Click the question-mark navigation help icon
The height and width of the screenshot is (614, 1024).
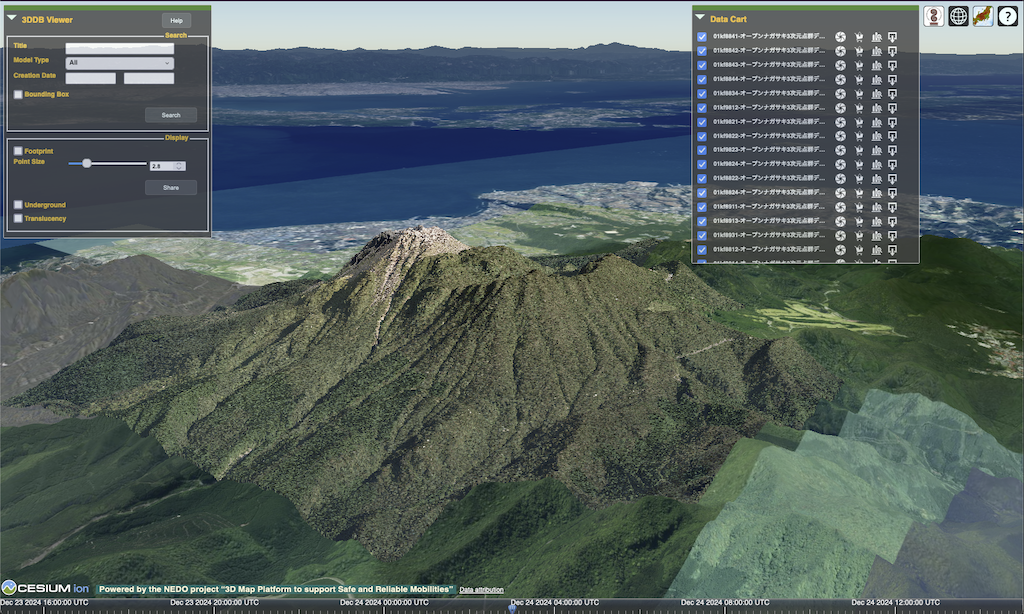point(1008,16)
